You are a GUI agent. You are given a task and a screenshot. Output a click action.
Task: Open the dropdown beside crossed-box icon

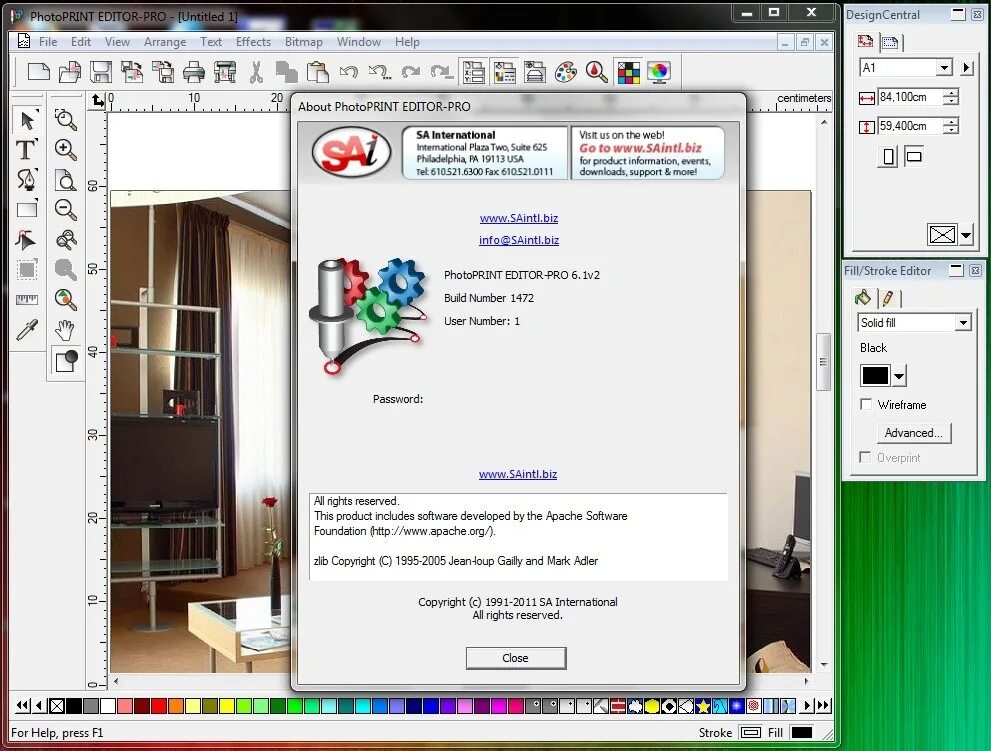[x=966, y=235]
